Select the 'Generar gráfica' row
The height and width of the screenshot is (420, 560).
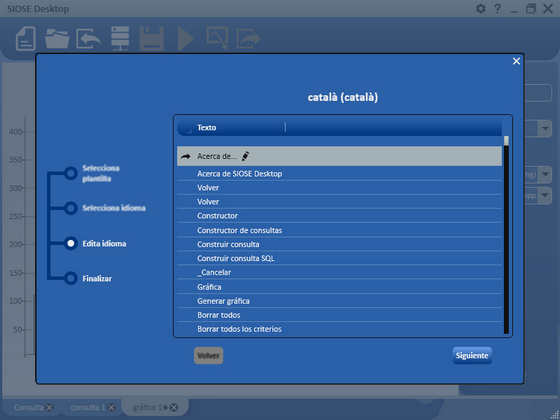[x=339, y=301]
